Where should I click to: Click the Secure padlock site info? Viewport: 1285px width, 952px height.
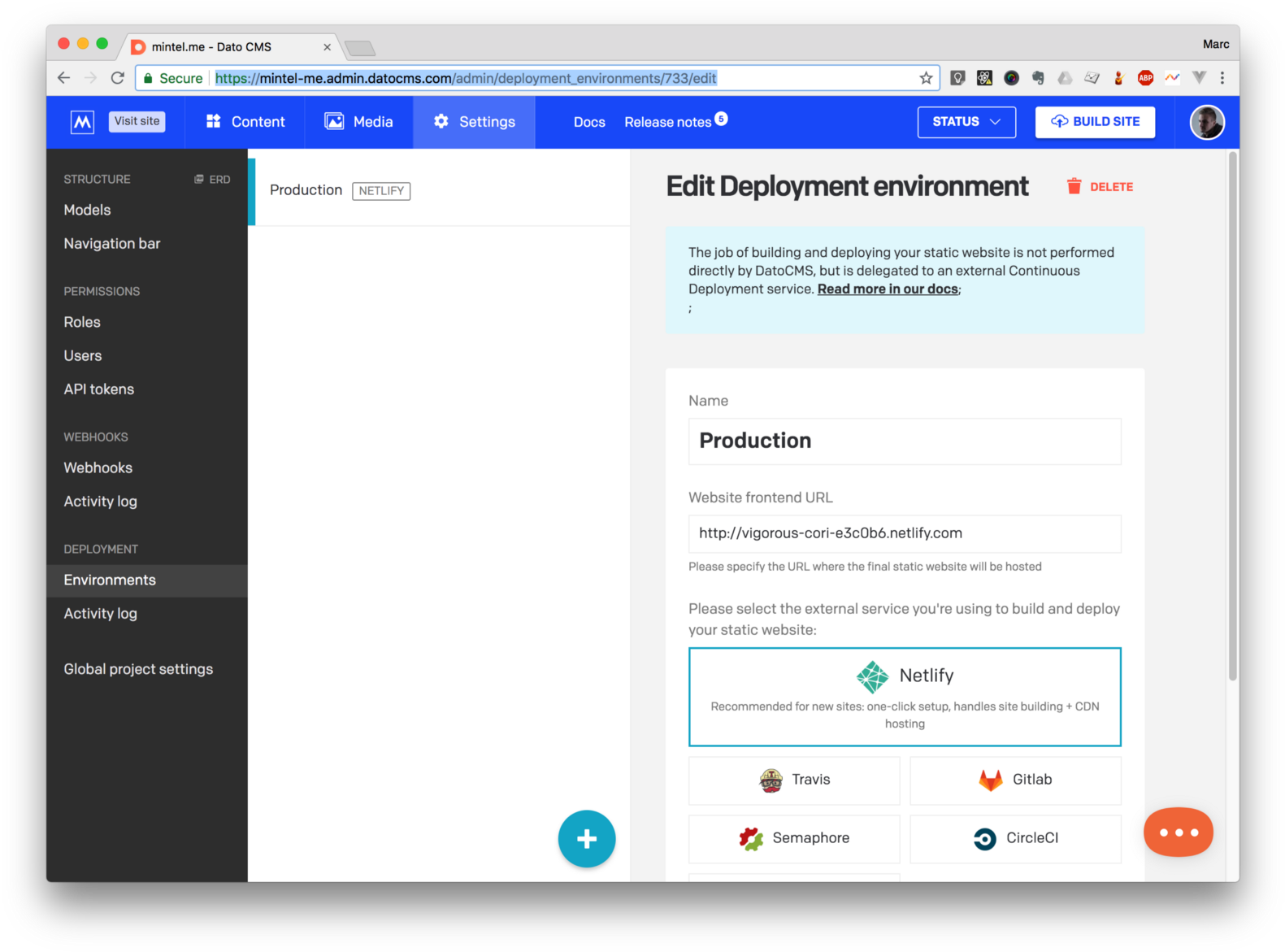point(172,78)
